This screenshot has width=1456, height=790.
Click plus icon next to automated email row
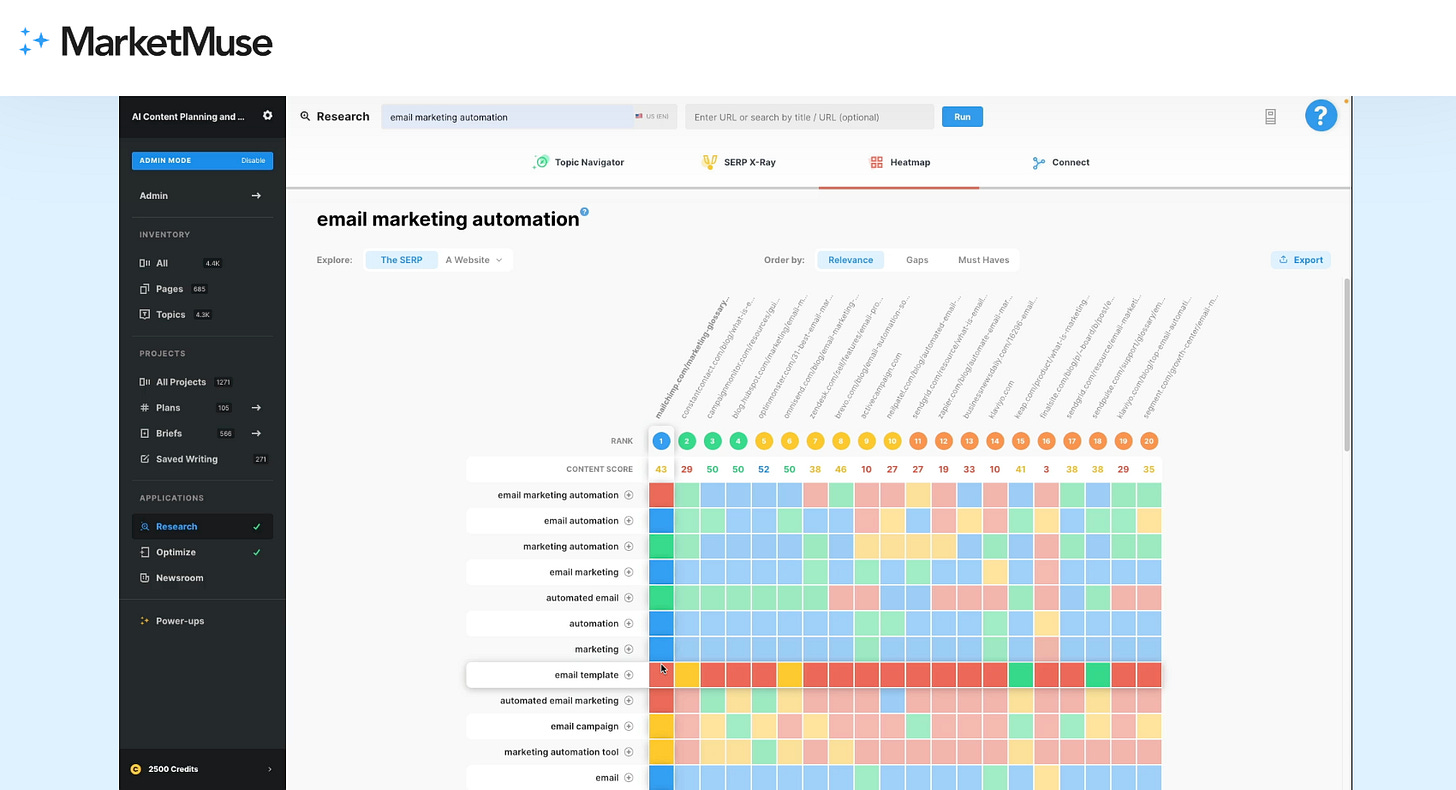(x=629, y=598)
